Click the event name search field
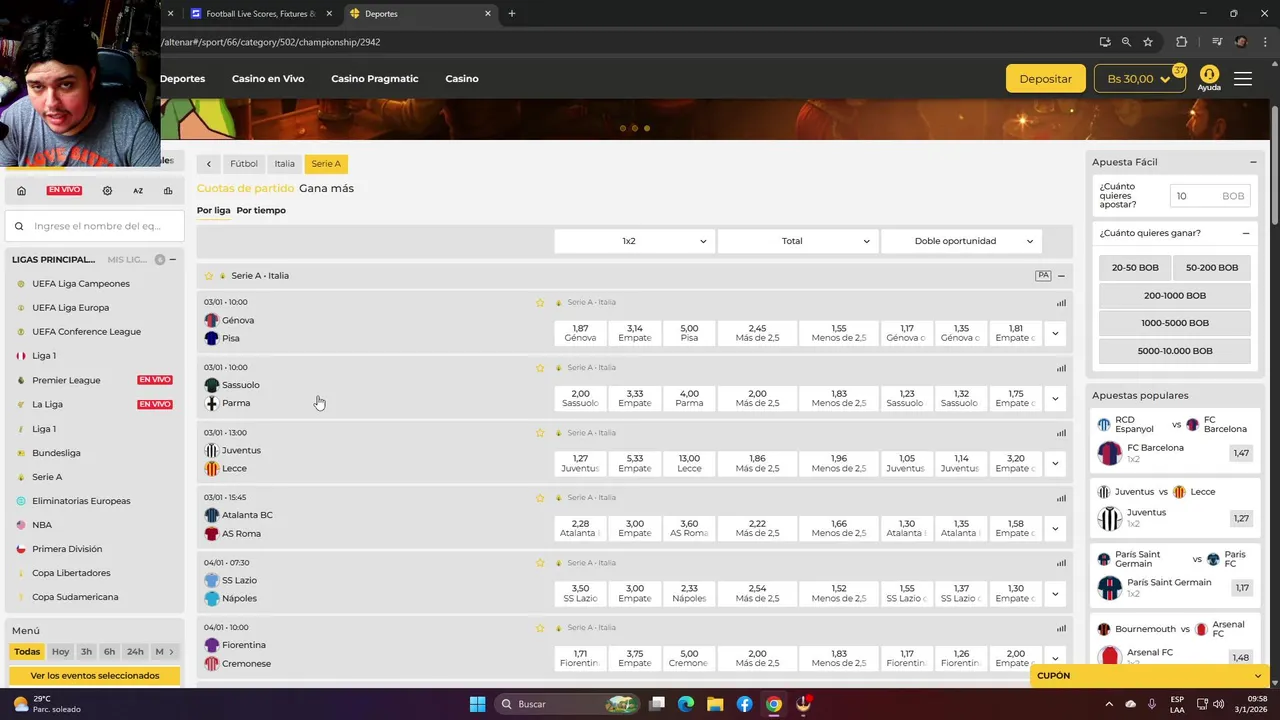 pos(95,226)
